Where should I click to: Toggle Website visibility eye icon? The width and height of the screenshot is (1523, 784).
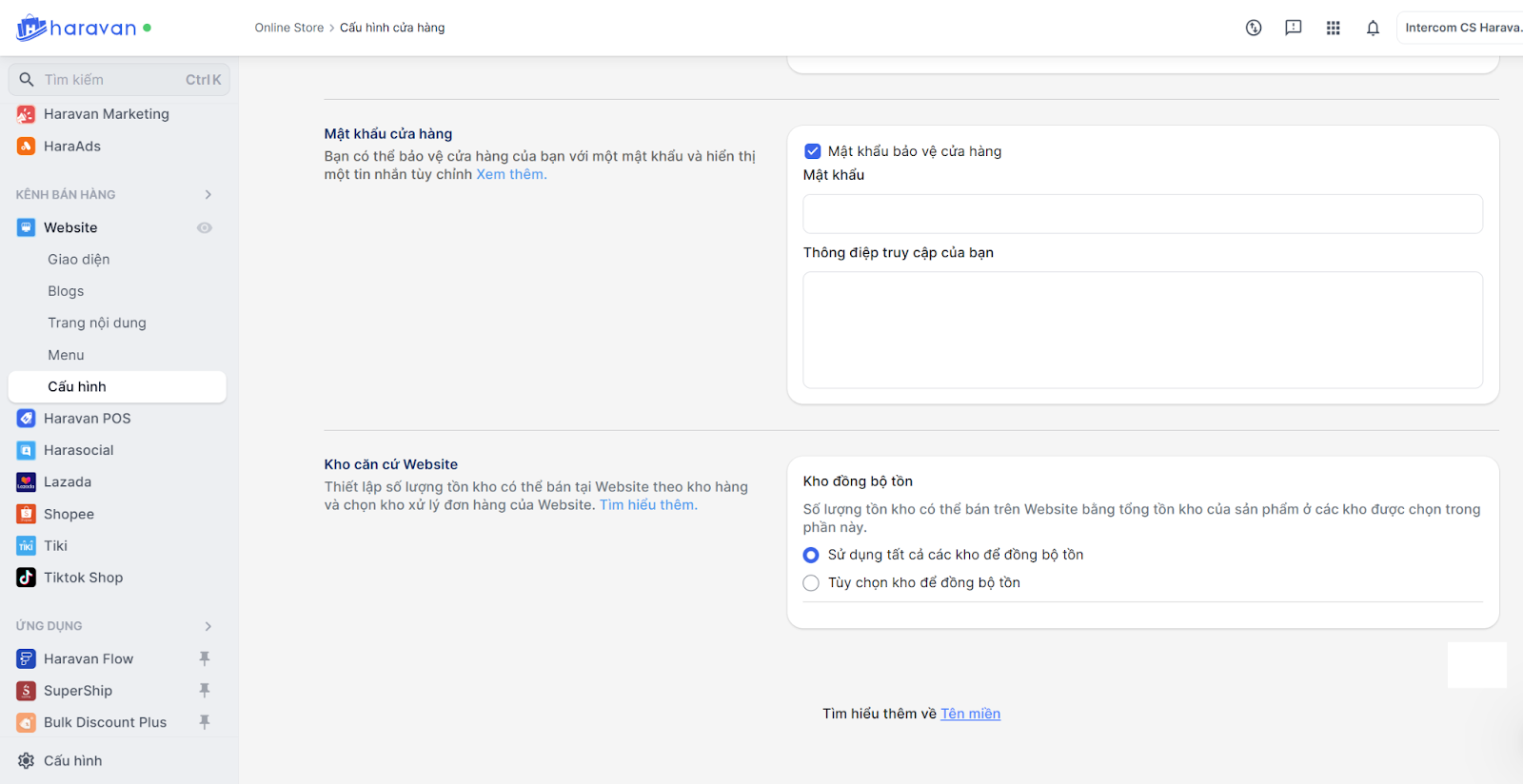pos(204,227)
